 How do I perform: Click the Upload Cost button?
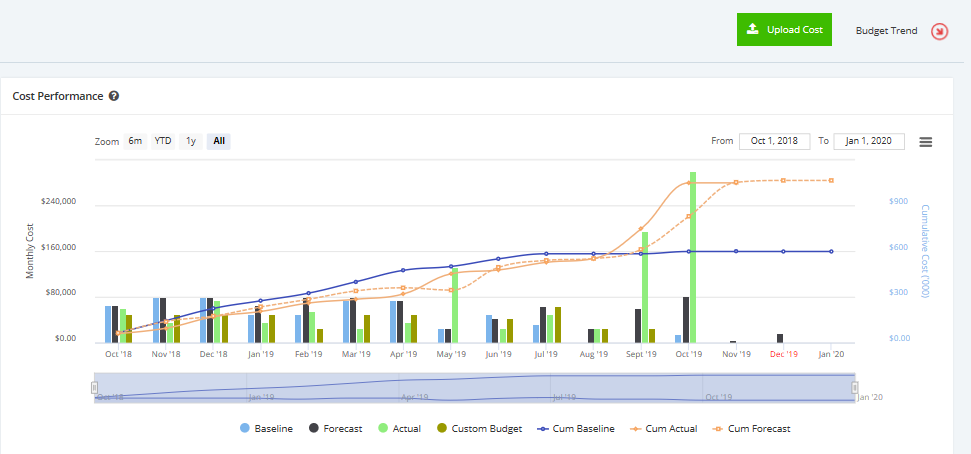pyautogui.click(x=784, y=29)
